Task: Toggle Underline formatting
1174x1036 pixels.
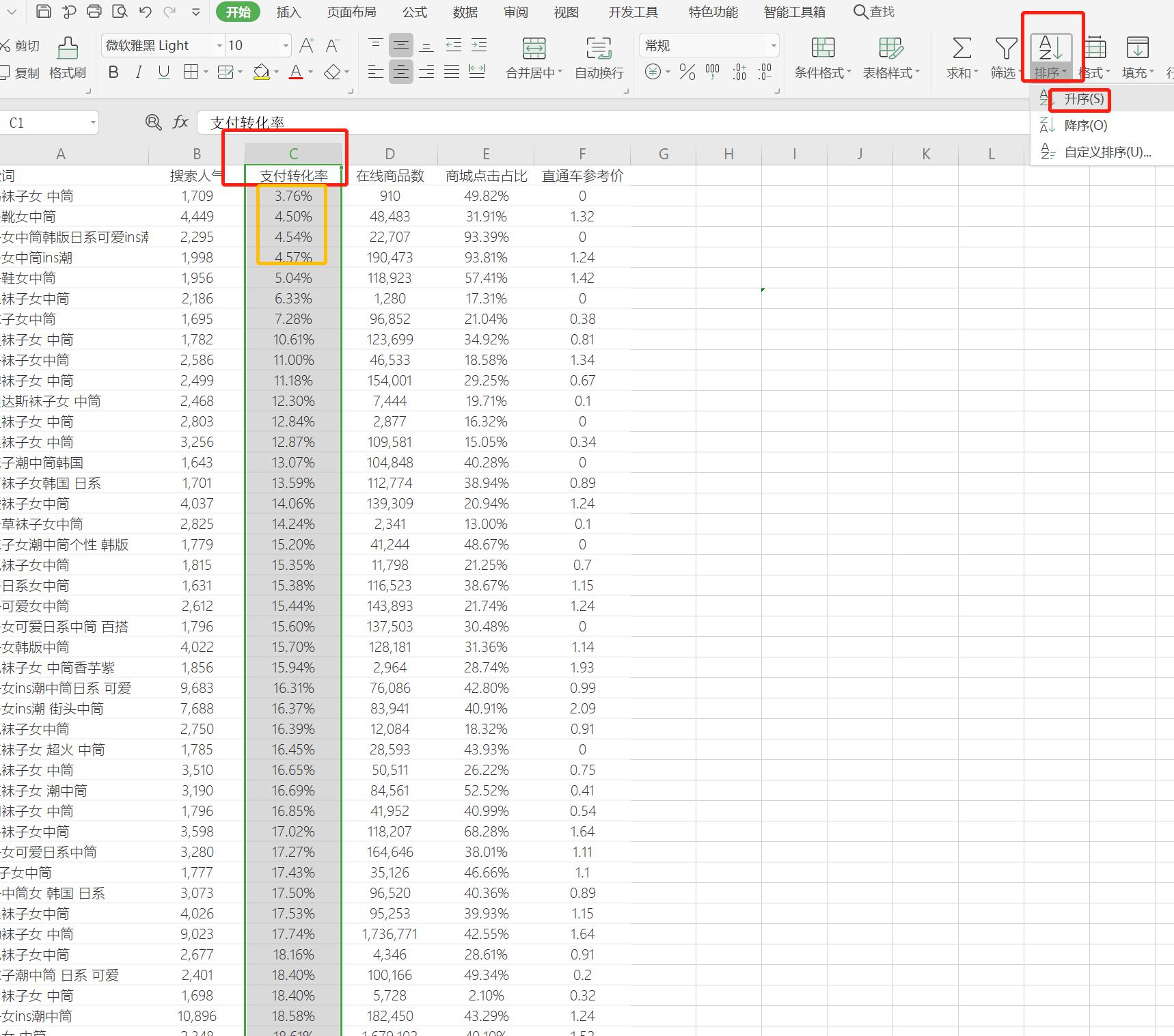Action: (x=164, y=72)
